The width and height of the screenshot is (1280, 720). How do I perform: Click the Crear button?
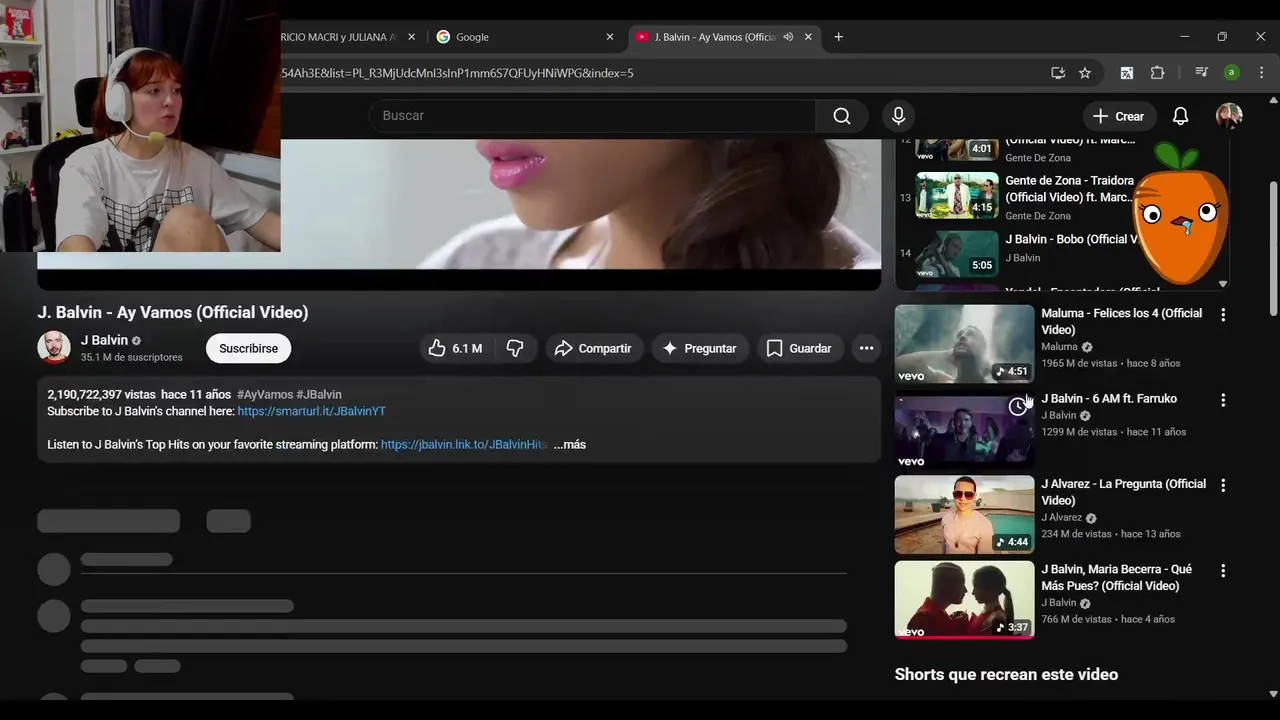[1119, 116]
